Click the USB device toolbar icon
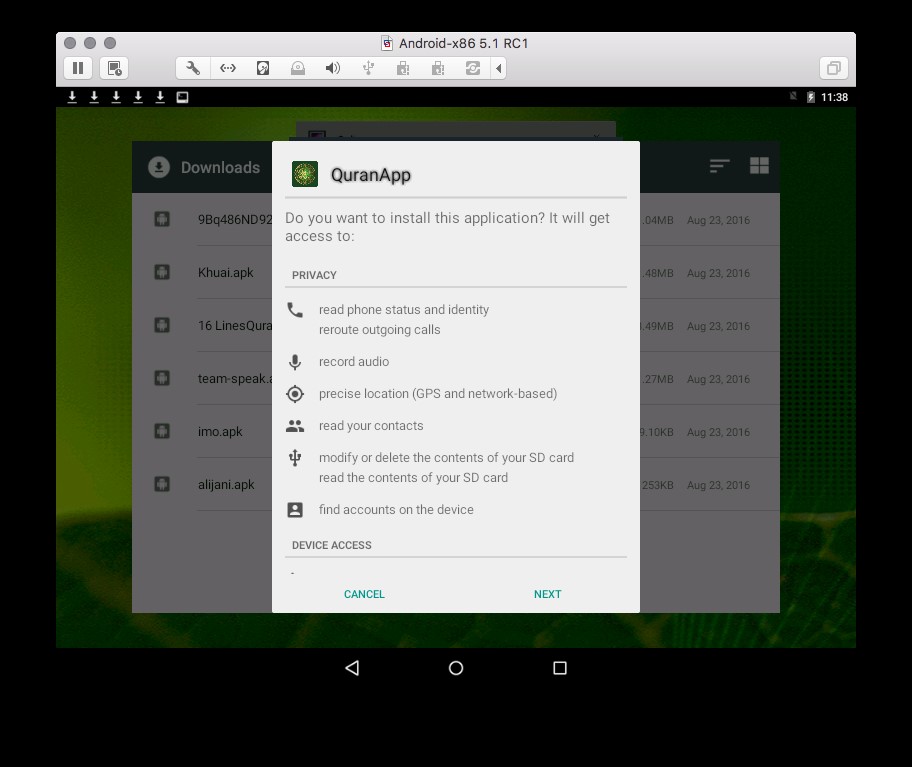Image resolution: width=912 pixels, height=767 pixels. 368,68
